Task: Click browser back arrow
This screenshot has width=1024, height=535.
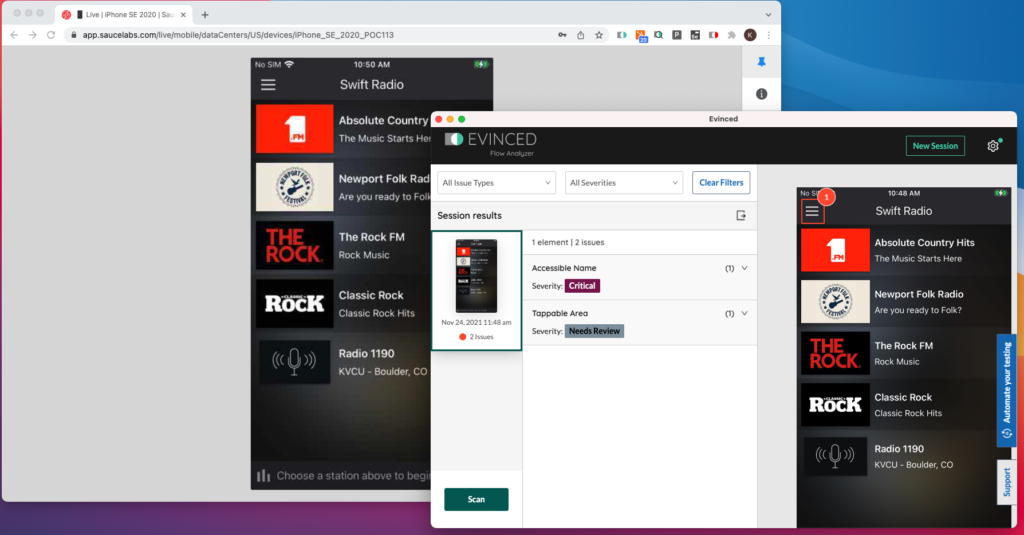Action: click(x=14, y=35)
